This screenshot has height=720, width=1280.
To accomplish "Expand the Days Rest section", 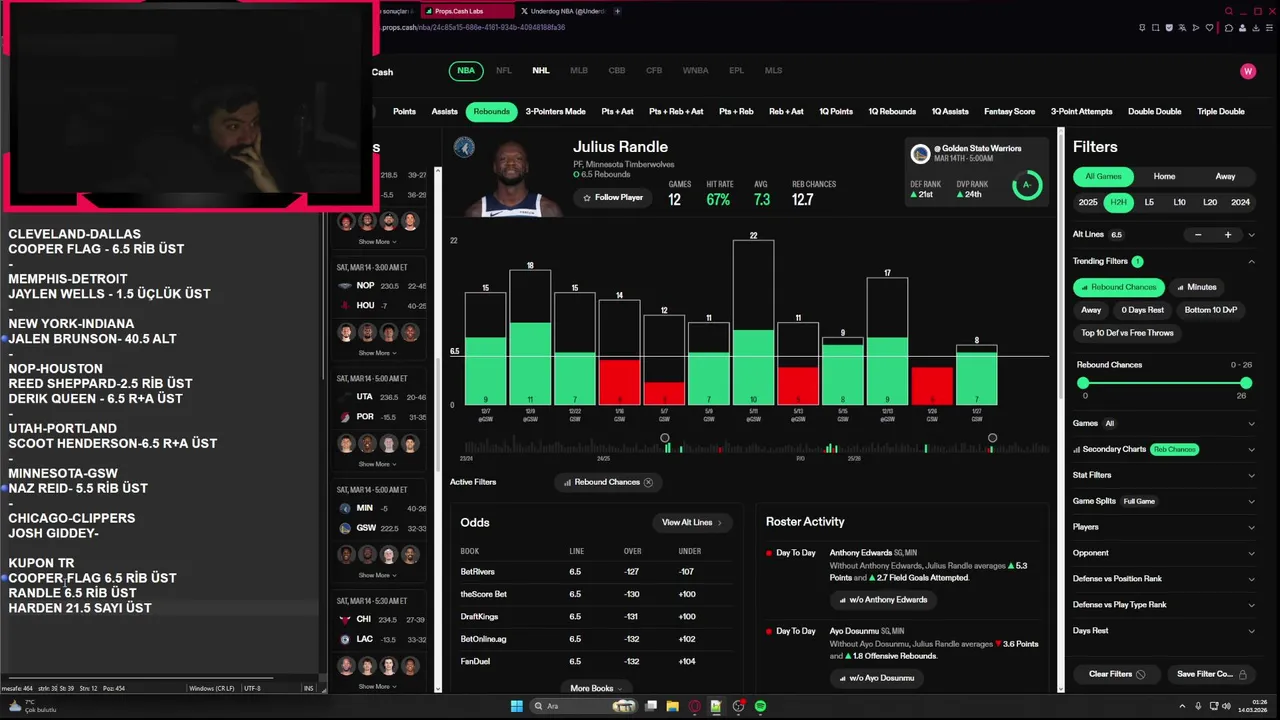I will [x=1251, y=631].
